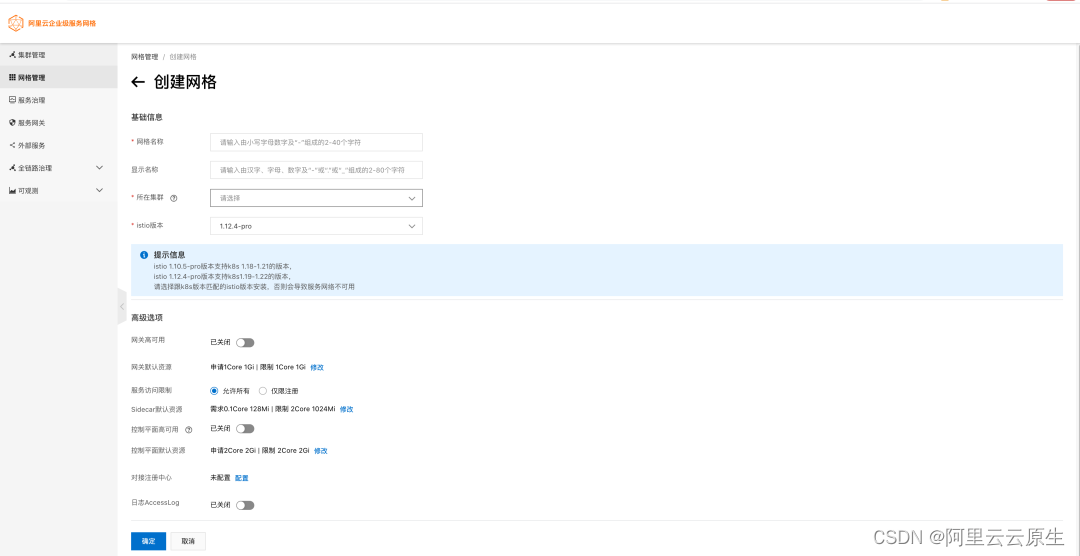Click the 取消 button
1080x556 pixels.
[188, 541]
